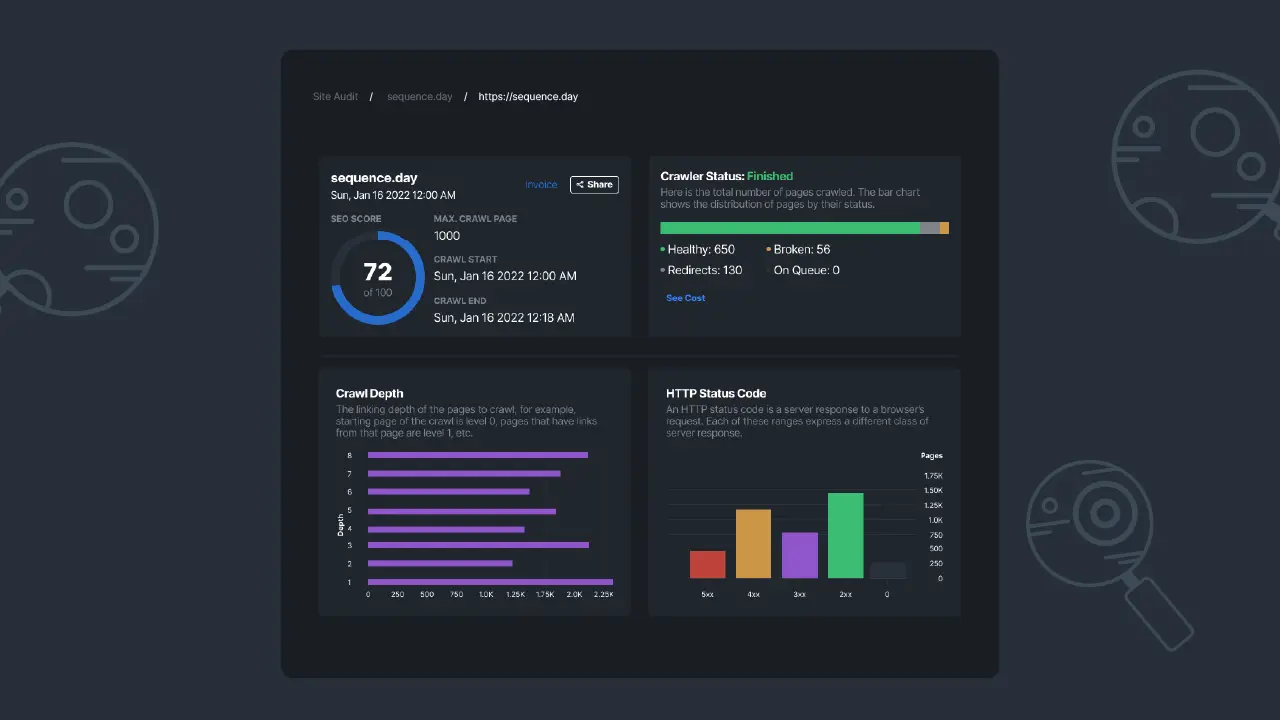Select the green 2xx status bar
The width and height of the screenshot is (1280, 720).
click(845, 535)
